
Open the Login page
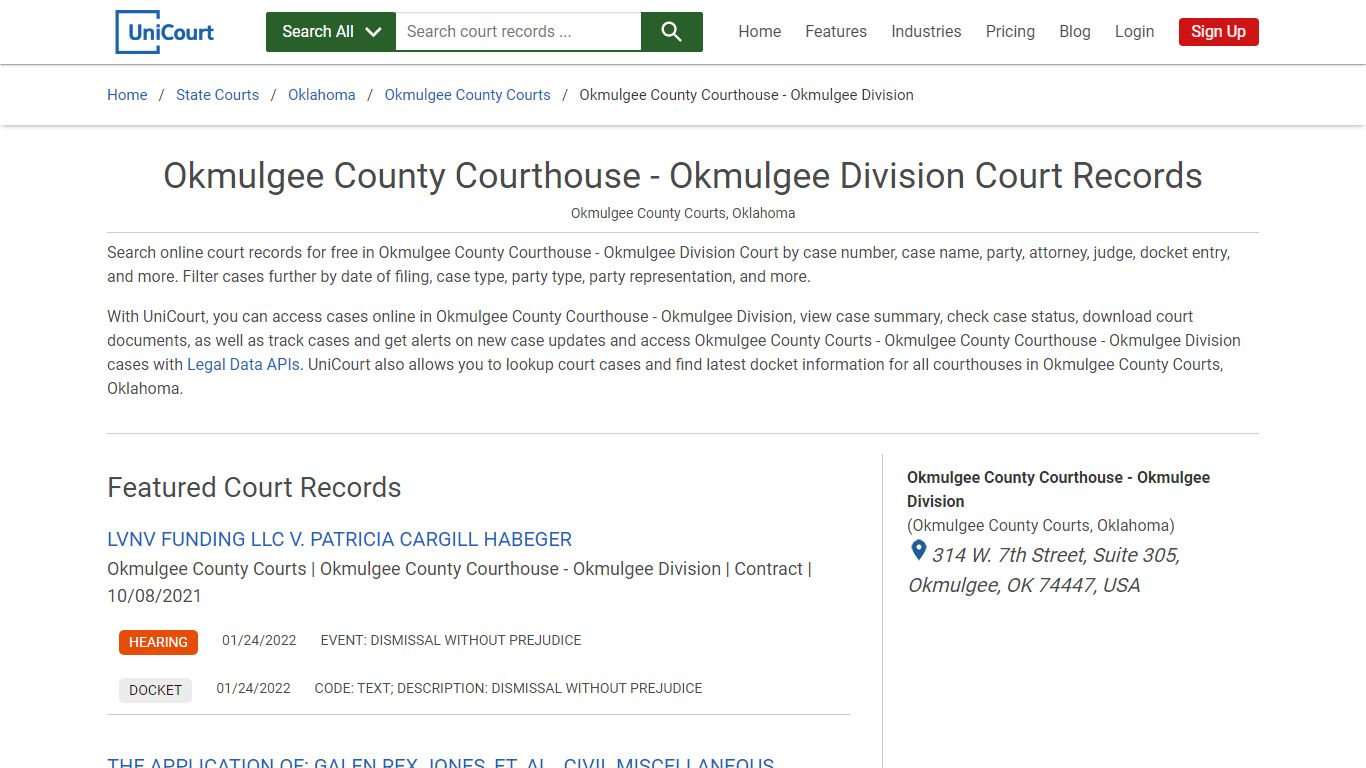click(1134, 32)
